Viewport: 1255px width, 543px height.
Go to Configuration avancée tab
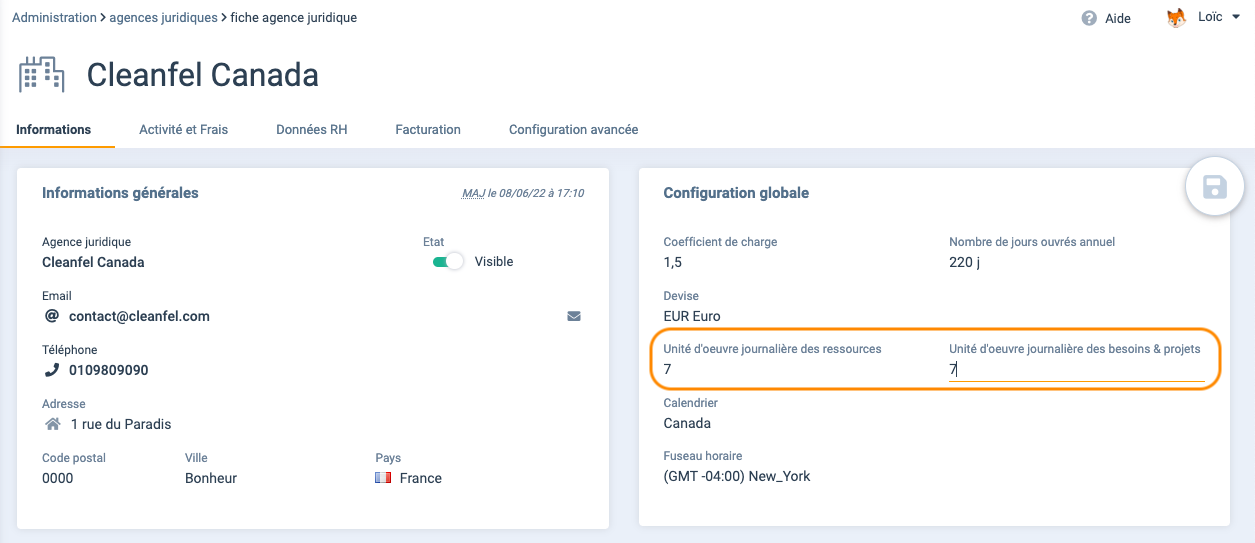click(x=573, y=129)
